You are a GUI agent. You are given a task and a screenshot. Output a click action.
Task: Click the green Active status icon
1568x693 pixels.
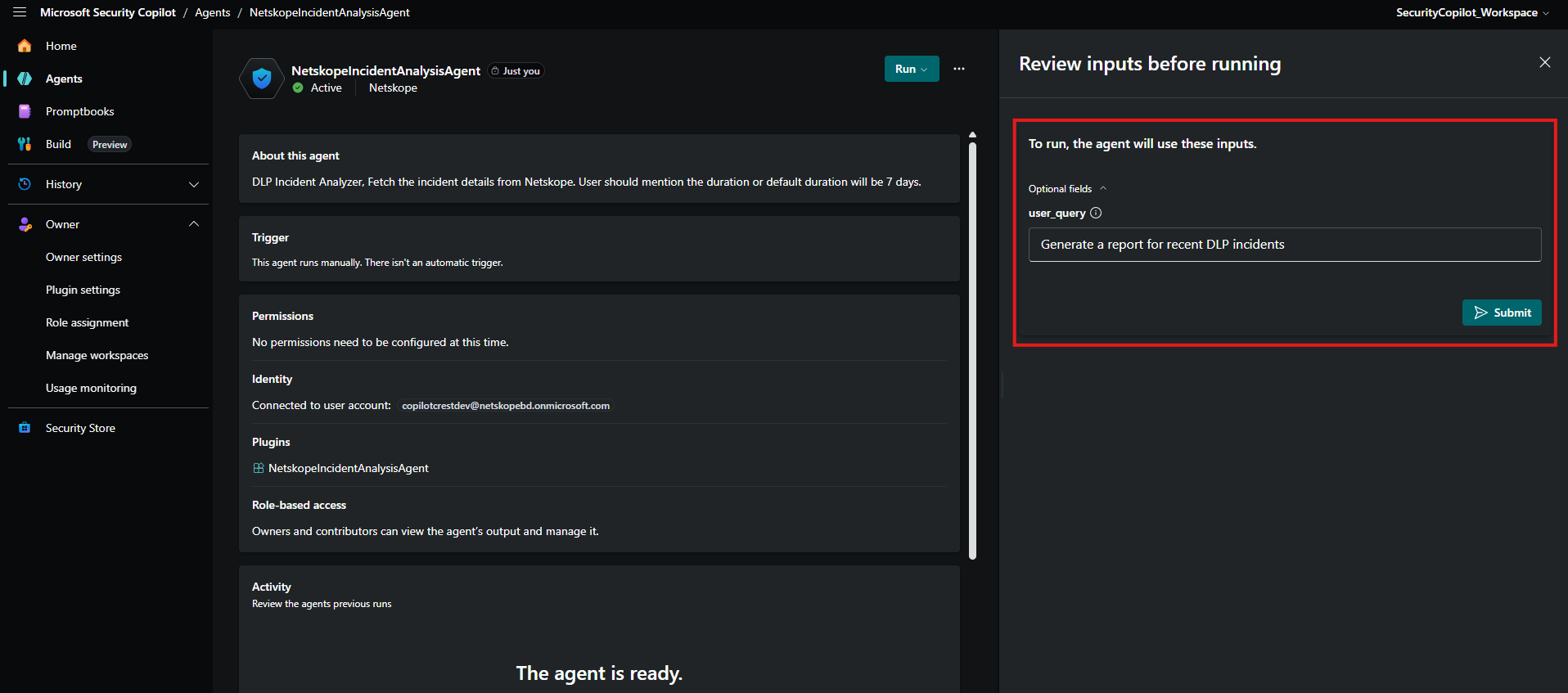[298, 88]
